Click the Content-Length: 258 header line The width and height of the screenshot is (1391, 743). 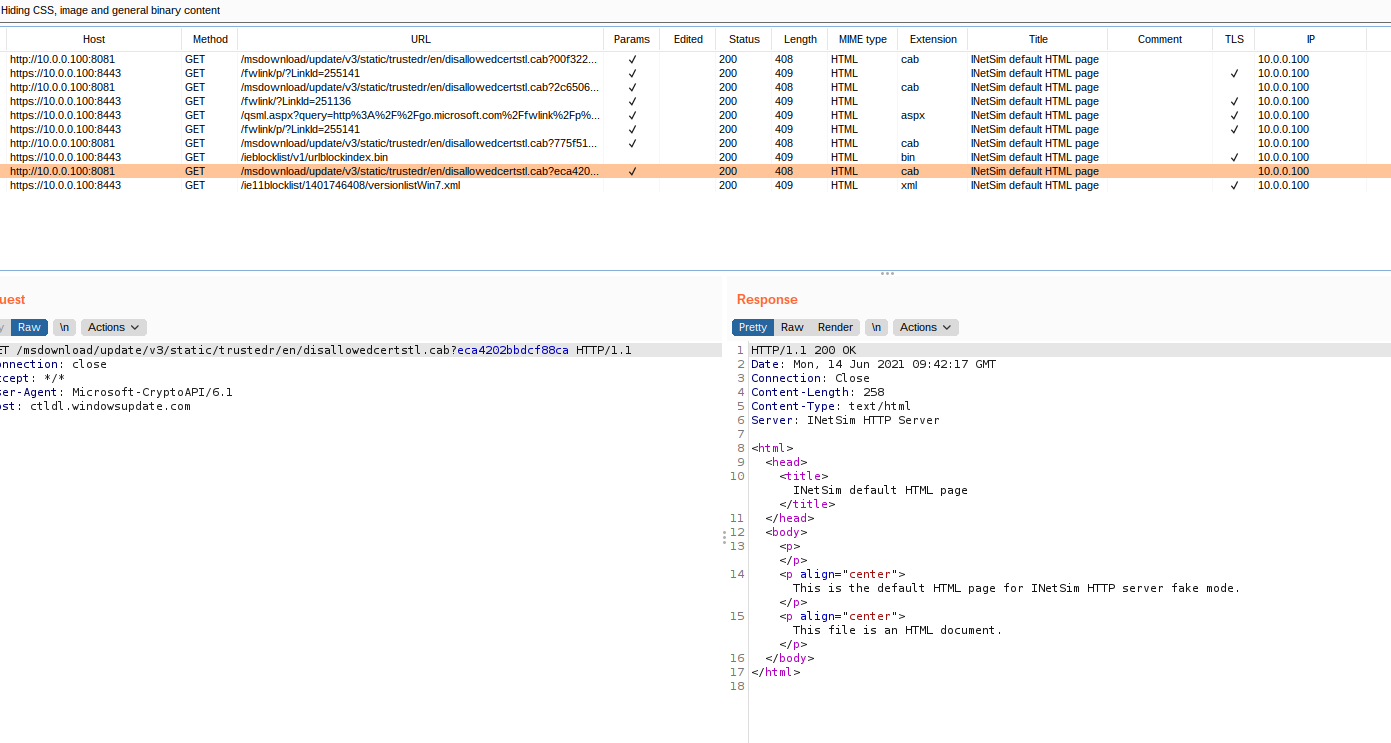tap(818, 392)
